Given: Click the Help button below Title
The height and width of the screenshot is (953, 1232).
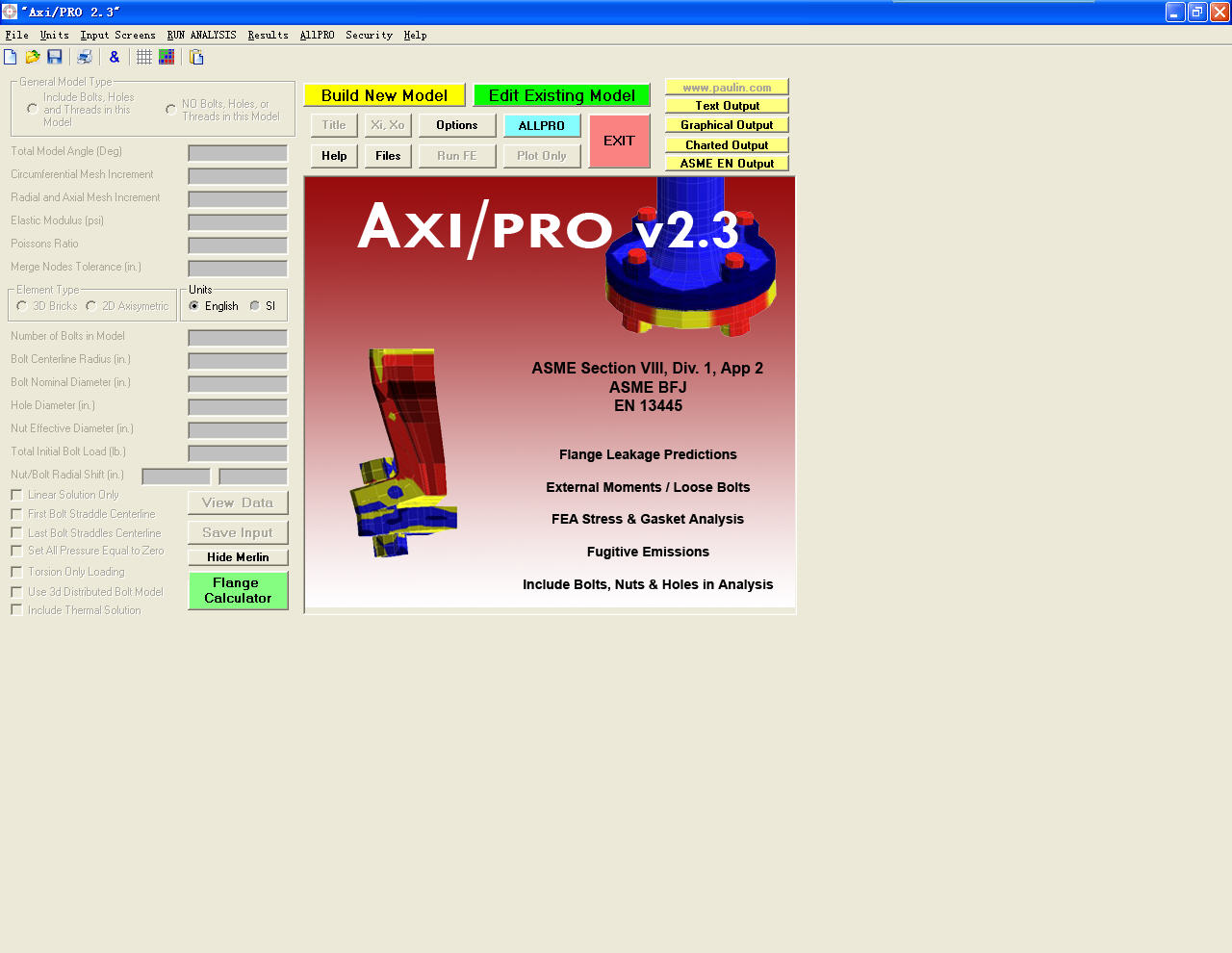Looking at the screenshot, I should pos(334,156).
